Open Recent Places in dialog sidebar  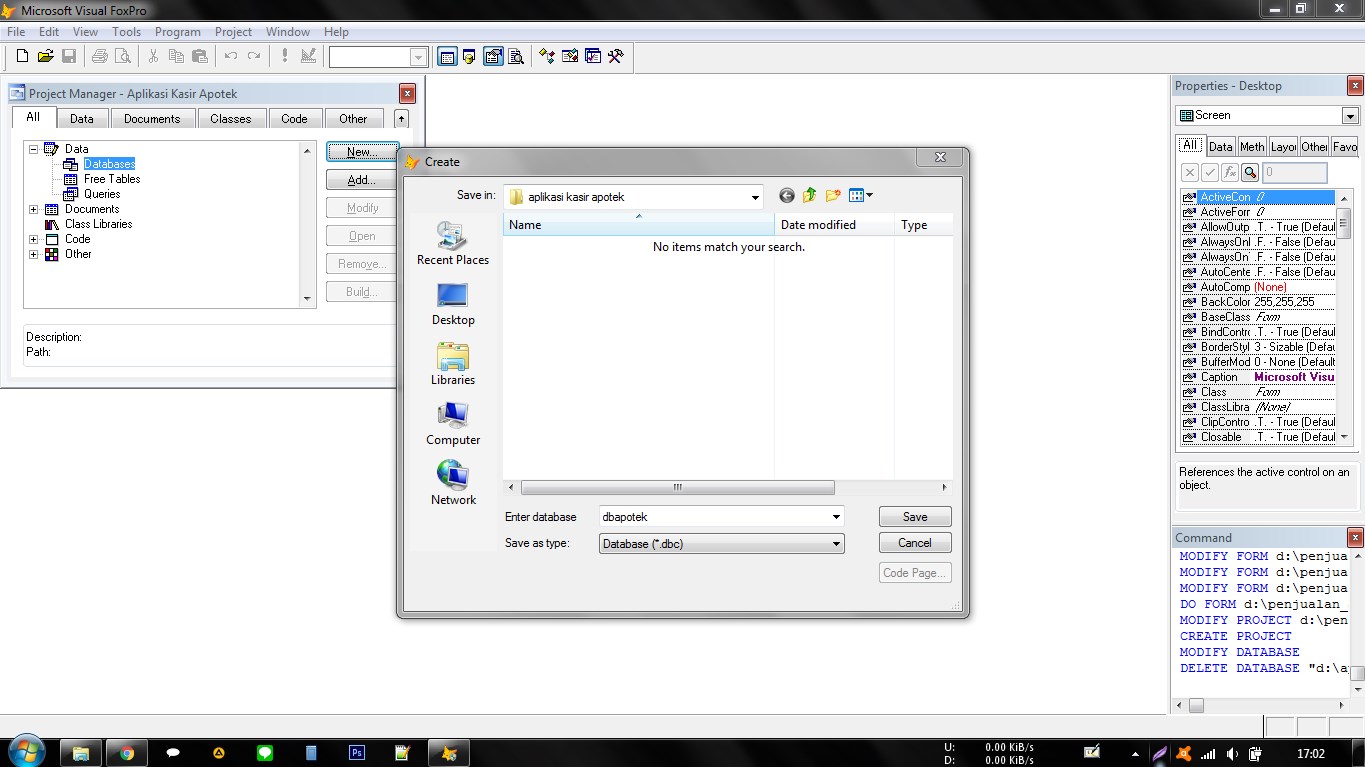(x=453, y=243)
